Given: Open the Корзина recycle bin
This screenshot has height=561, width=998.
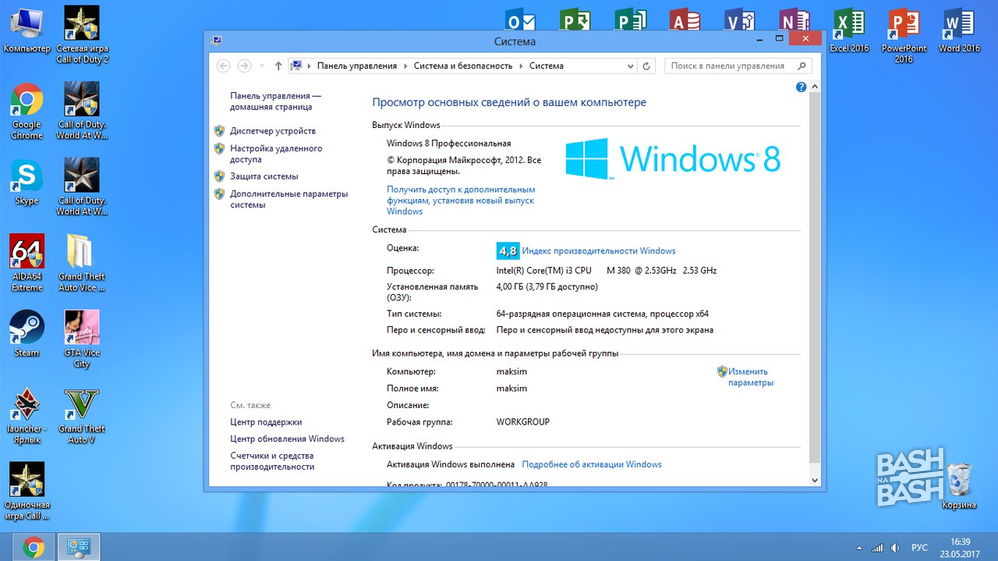Looking at the screenshot, I should [959, 486].
